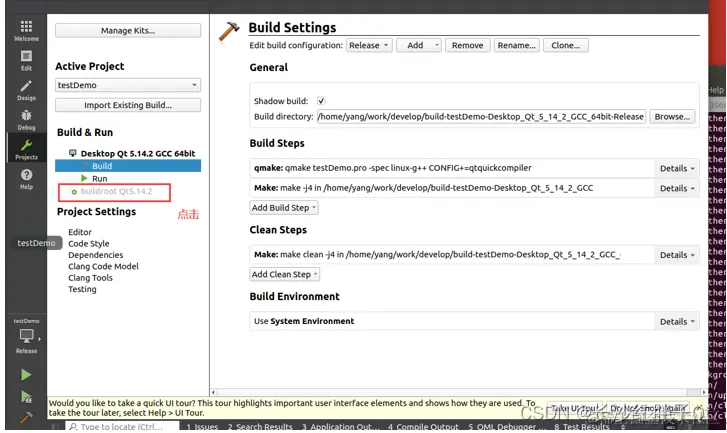Click the Build directory path field
The width and height of the screenshot is (727, 433).
tap(481, 117)
